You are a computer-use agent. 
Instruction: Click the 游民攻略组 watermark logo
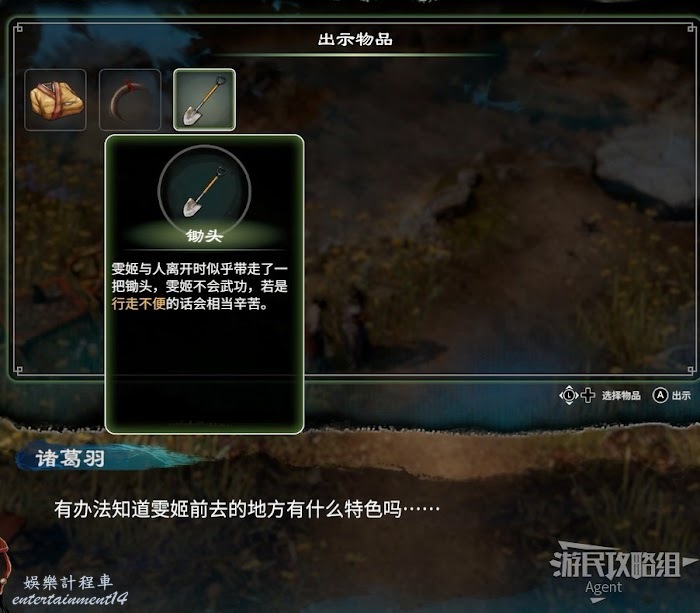pyautogui.click(x=616, y=565)
